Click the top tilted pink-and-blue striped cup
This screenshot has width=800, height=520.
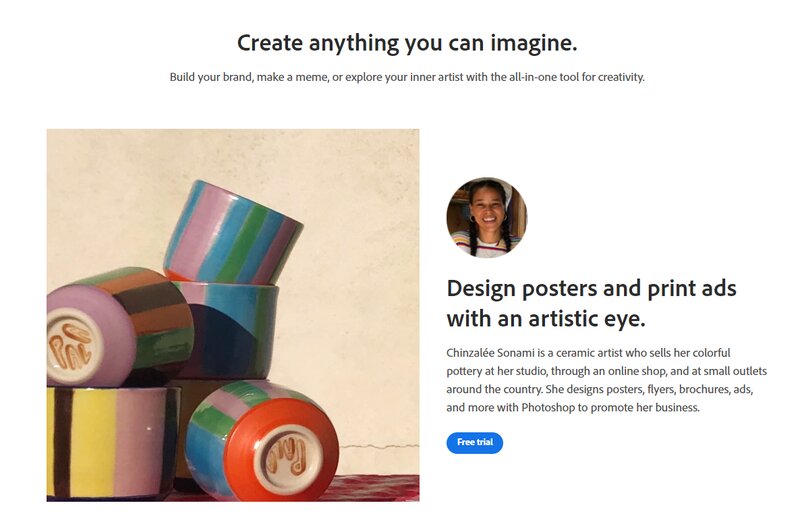pyautogui.click(x=233, y=232)
